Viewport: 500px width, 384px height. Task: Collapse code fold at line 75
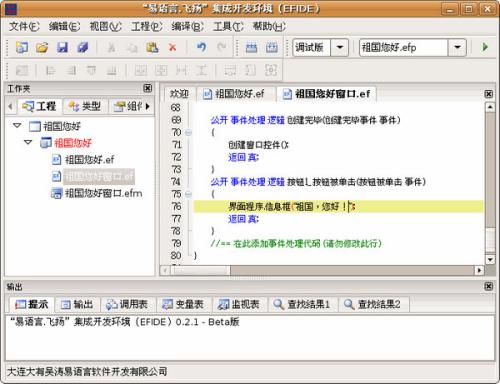(x=188, y=194)
